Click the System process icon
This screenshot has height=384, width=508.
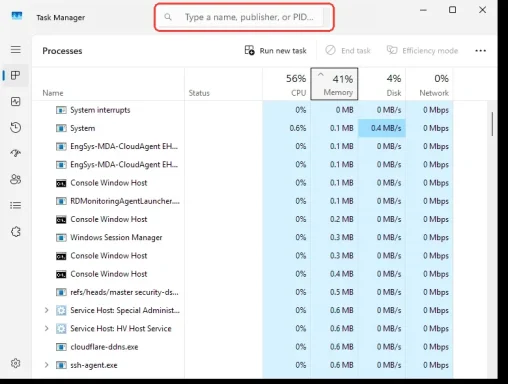[61, 128]
